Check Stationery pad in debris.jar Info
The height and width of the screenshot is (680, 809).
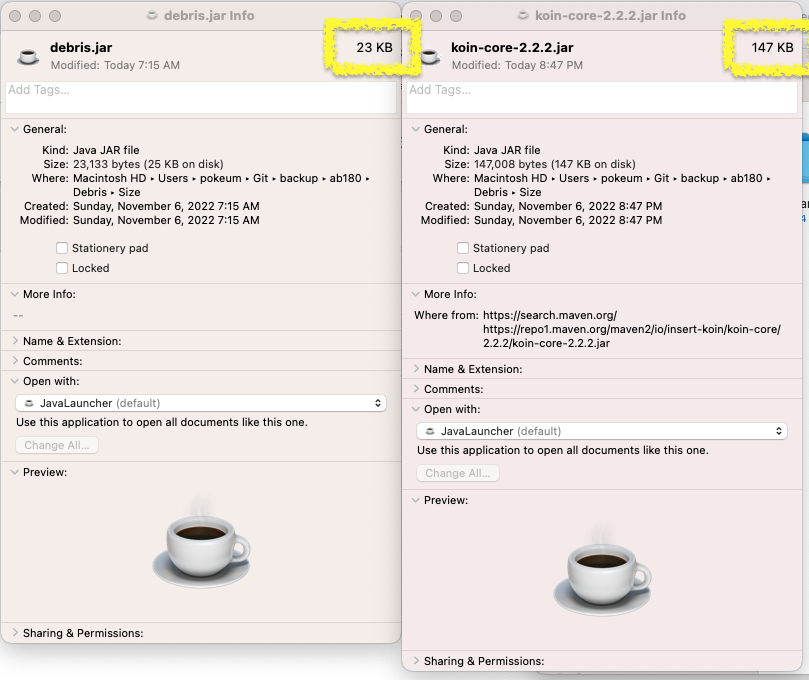point(62,248)
